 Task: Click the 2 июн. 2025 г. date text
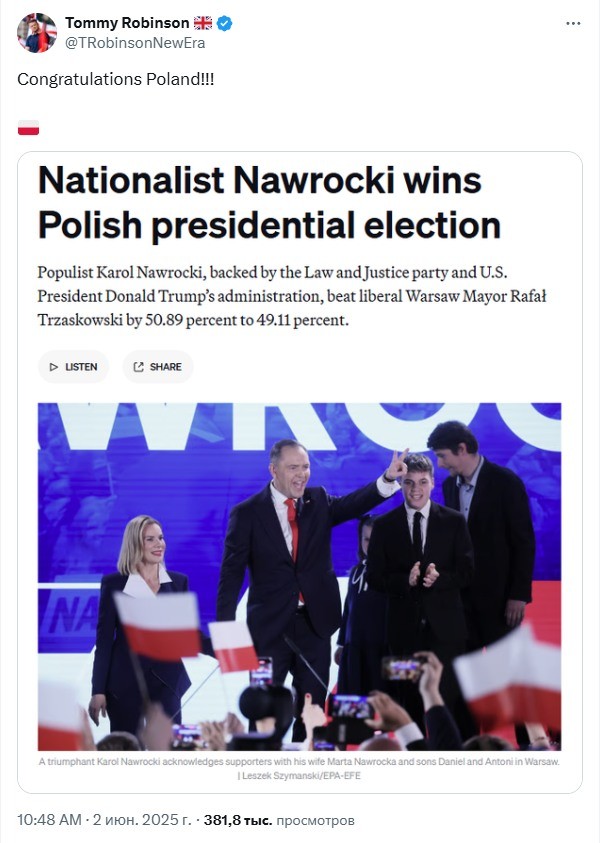click(x=142, y=820)
